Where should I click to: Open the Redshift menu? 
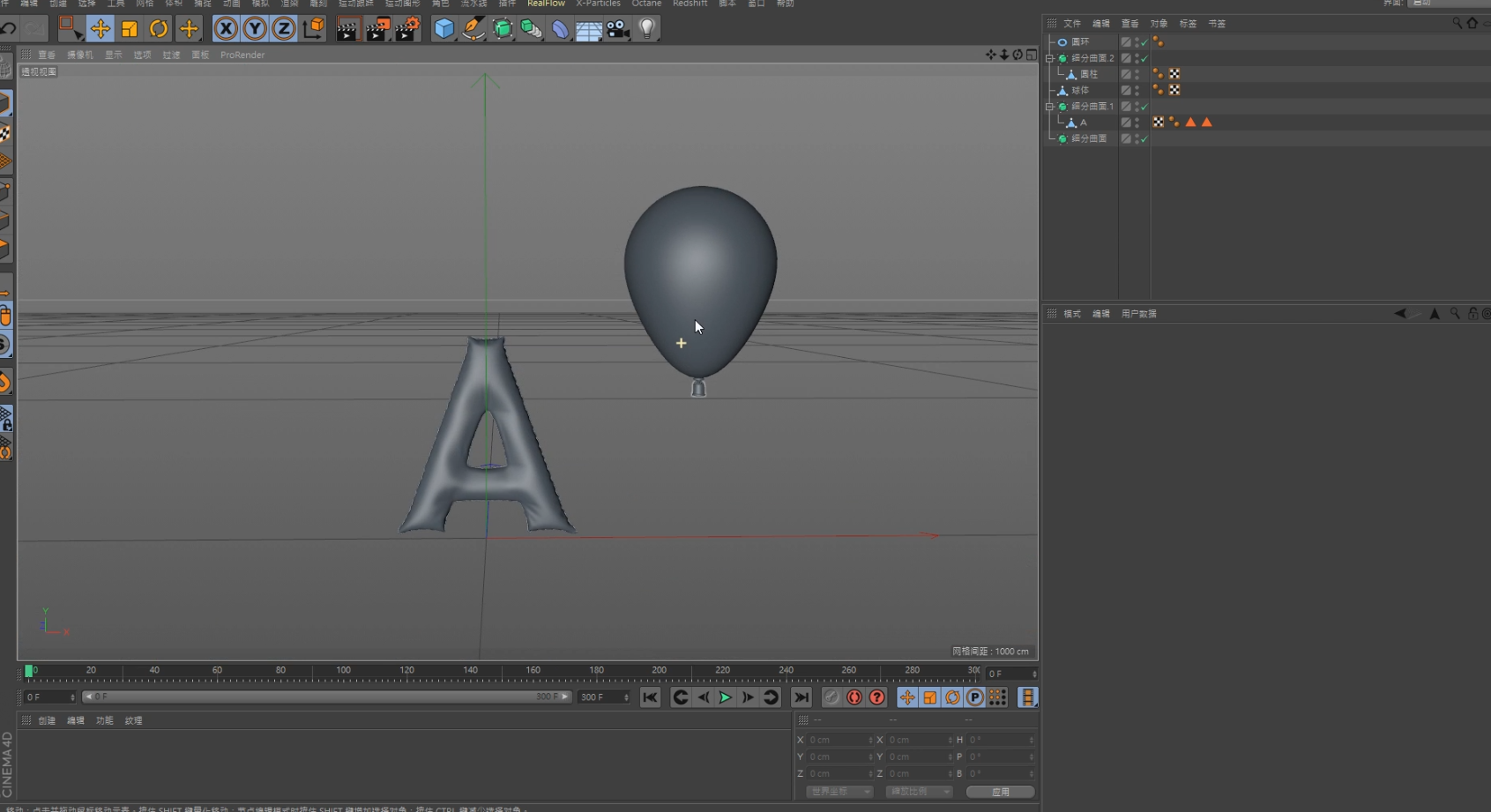pyautogui.click(x=690, y=4)
